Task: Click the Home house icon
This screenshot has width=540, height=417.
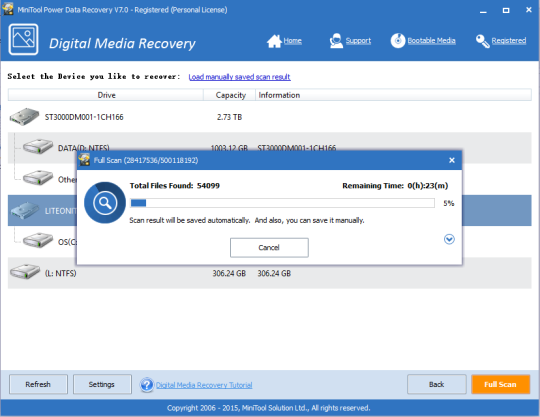Action: pos(274,41)
